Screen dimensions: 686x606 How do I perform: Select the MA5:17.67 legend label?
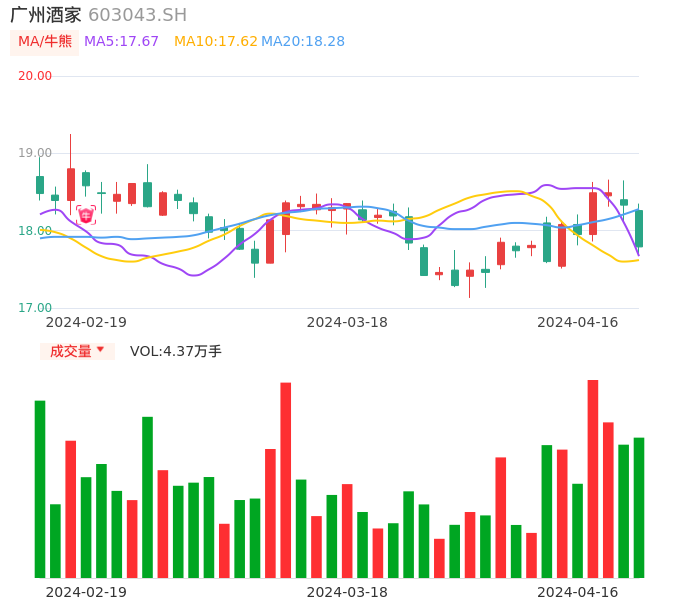click(x=121, y=42)
